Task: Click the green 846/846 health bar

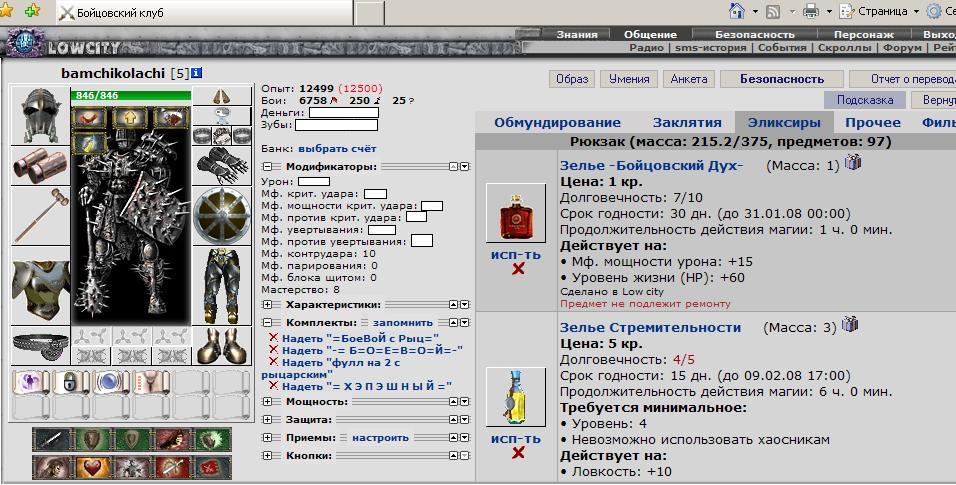Action: pos(131,96)
